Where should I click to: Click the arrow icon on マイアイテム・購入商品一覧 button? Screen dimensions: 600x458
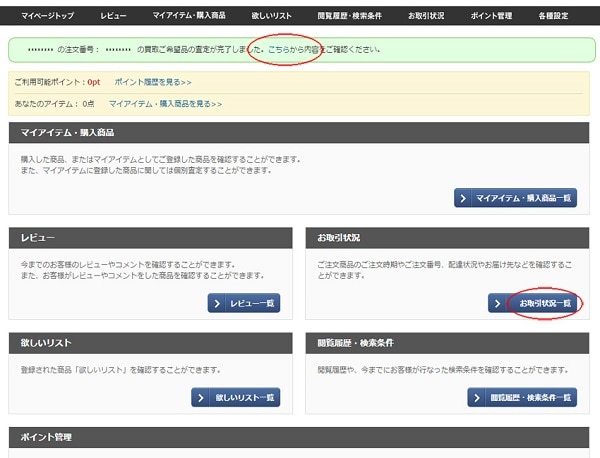tap(463, 198)
